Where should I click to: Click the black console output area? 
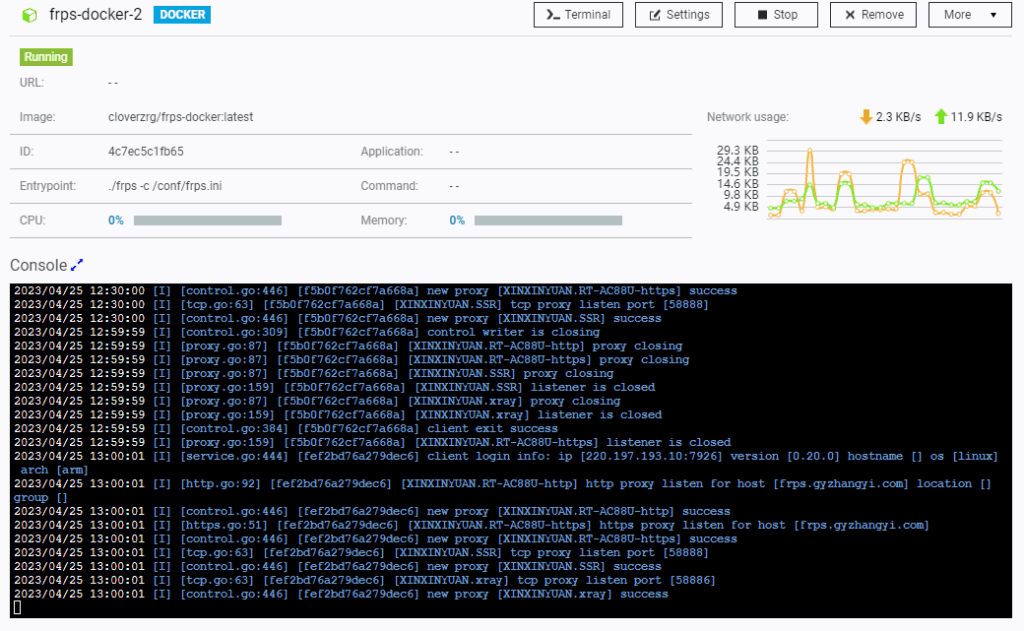tap(511, 451)
